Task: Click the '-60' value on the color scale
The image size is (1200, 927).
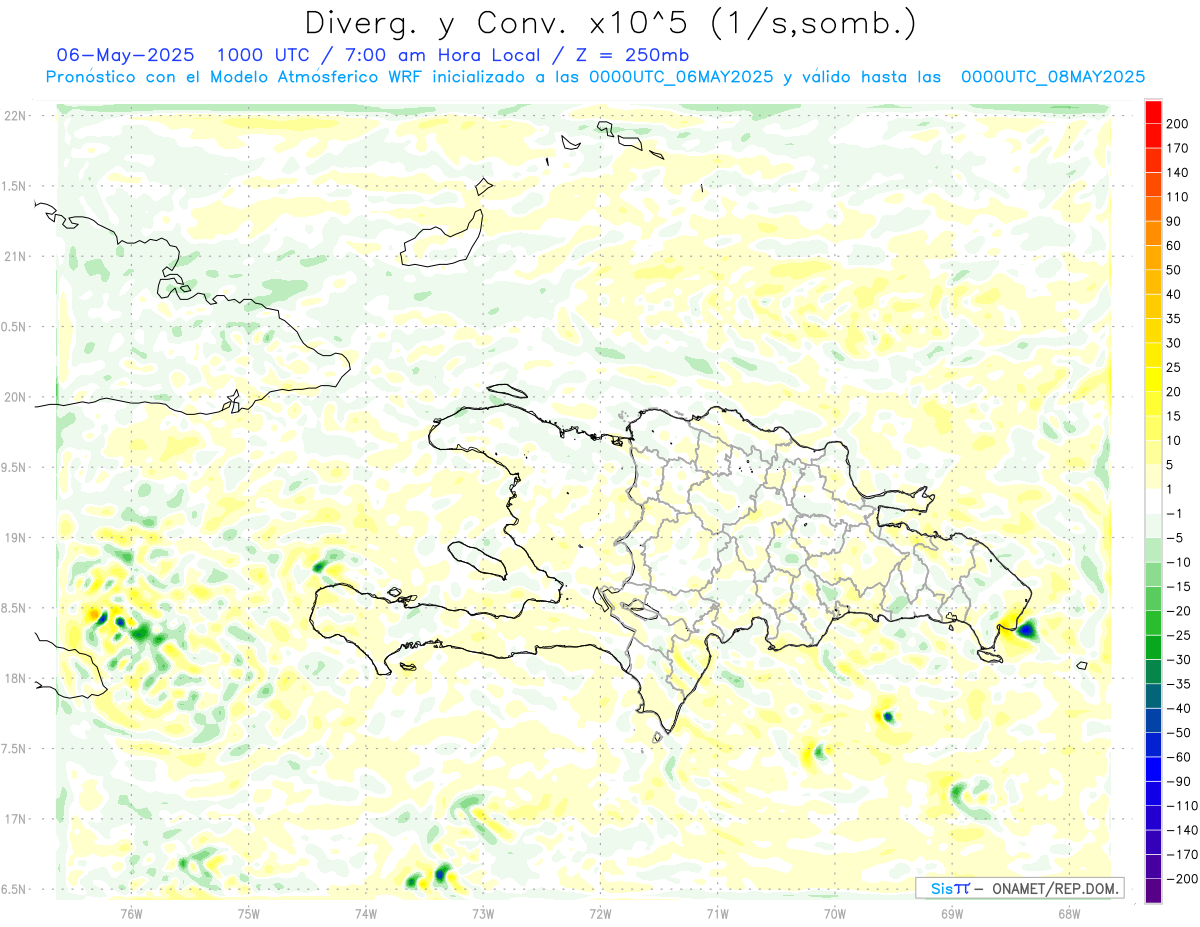Action: point(1177,757)
